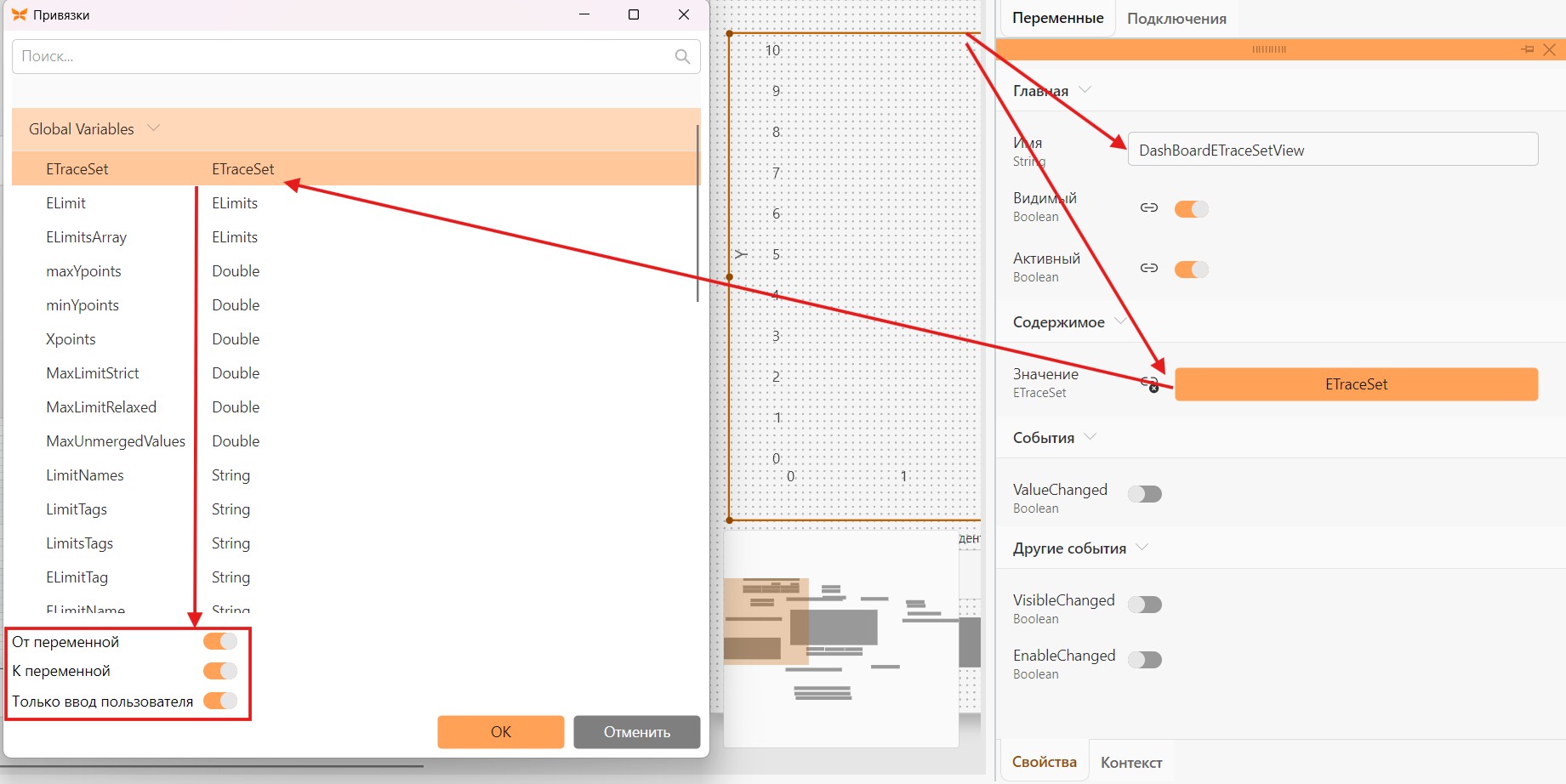Click the link icon next to Активный
Screen dimensions: 1566x784
pos(1149,268)
